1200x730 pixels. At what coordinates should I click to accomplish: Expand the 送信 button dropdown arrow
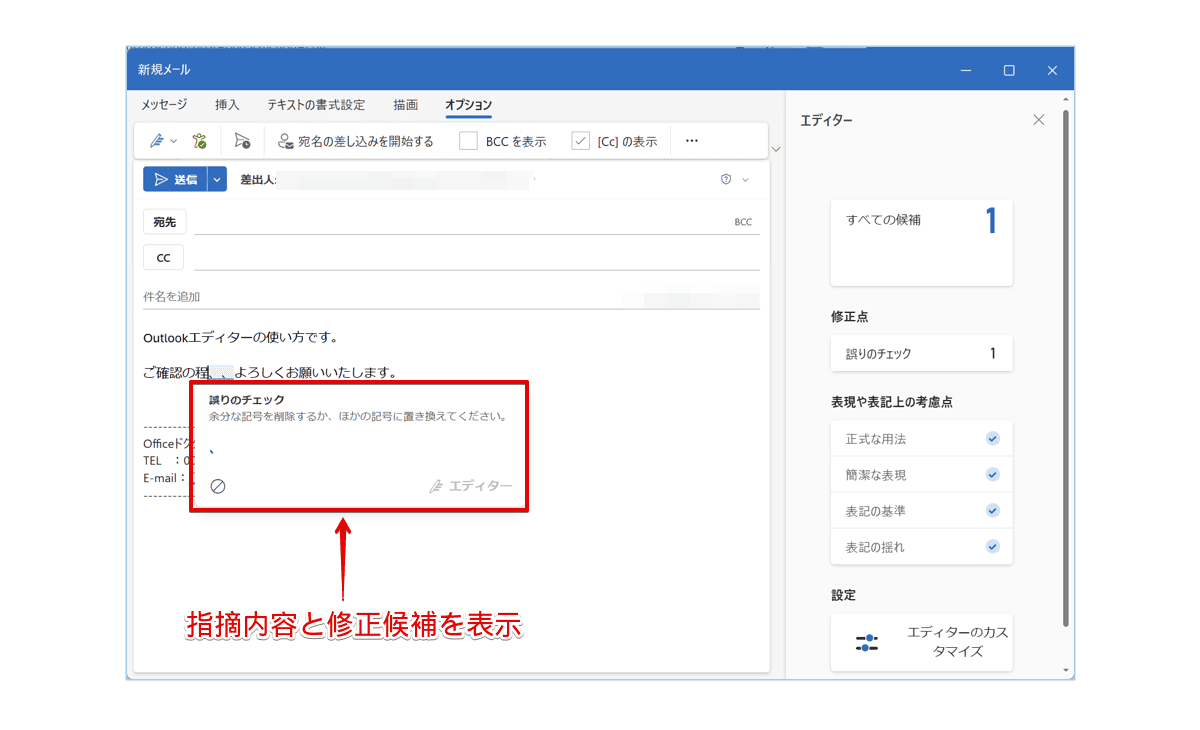tap(219, 179)
